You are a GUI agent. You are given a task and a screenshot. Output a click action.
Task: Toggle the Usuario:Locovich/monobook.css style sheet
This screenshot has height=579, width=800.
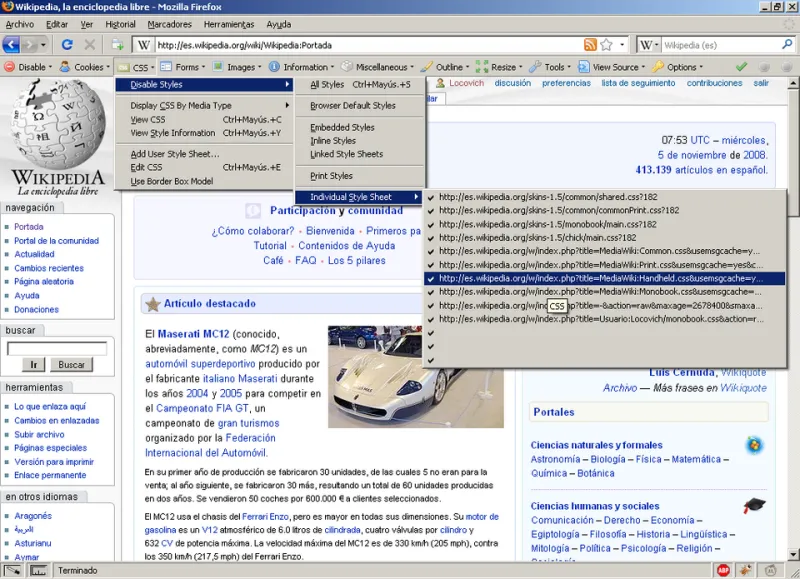point(604,319)
